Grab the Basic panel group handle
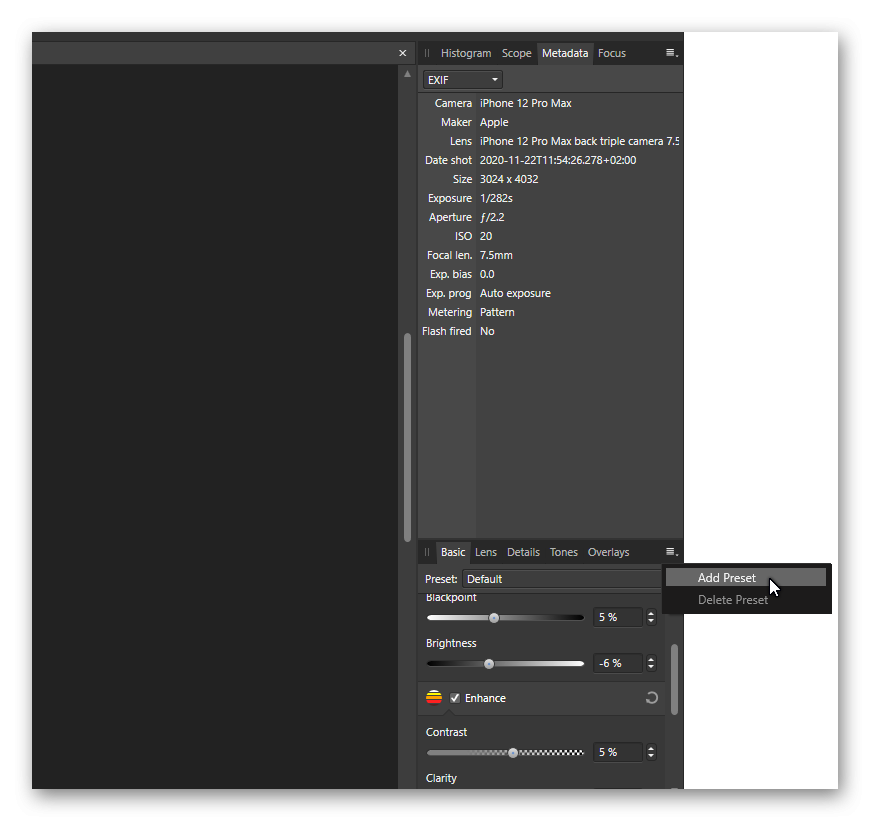The height and width of the screenshot is (821, 870). (x=427, y=552)
